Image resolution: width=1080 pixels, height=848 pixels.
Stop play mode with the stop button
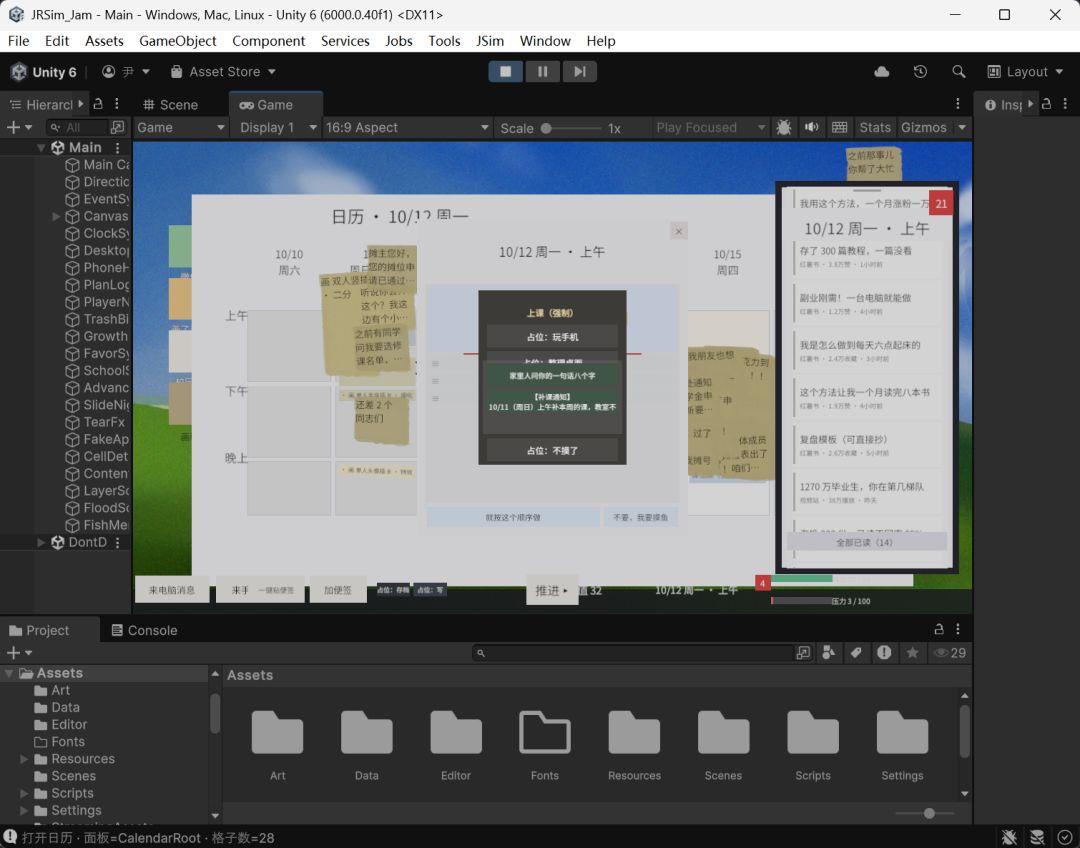click(506, 72)
